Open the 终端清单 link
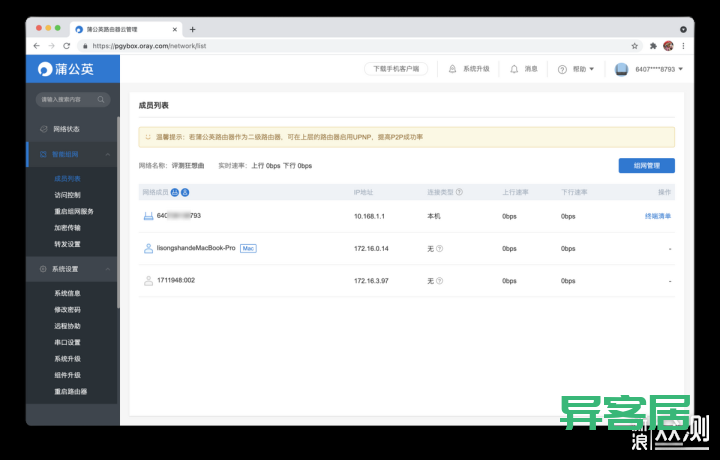This screenshot has height=460, width=720. (x=658, y=216)
